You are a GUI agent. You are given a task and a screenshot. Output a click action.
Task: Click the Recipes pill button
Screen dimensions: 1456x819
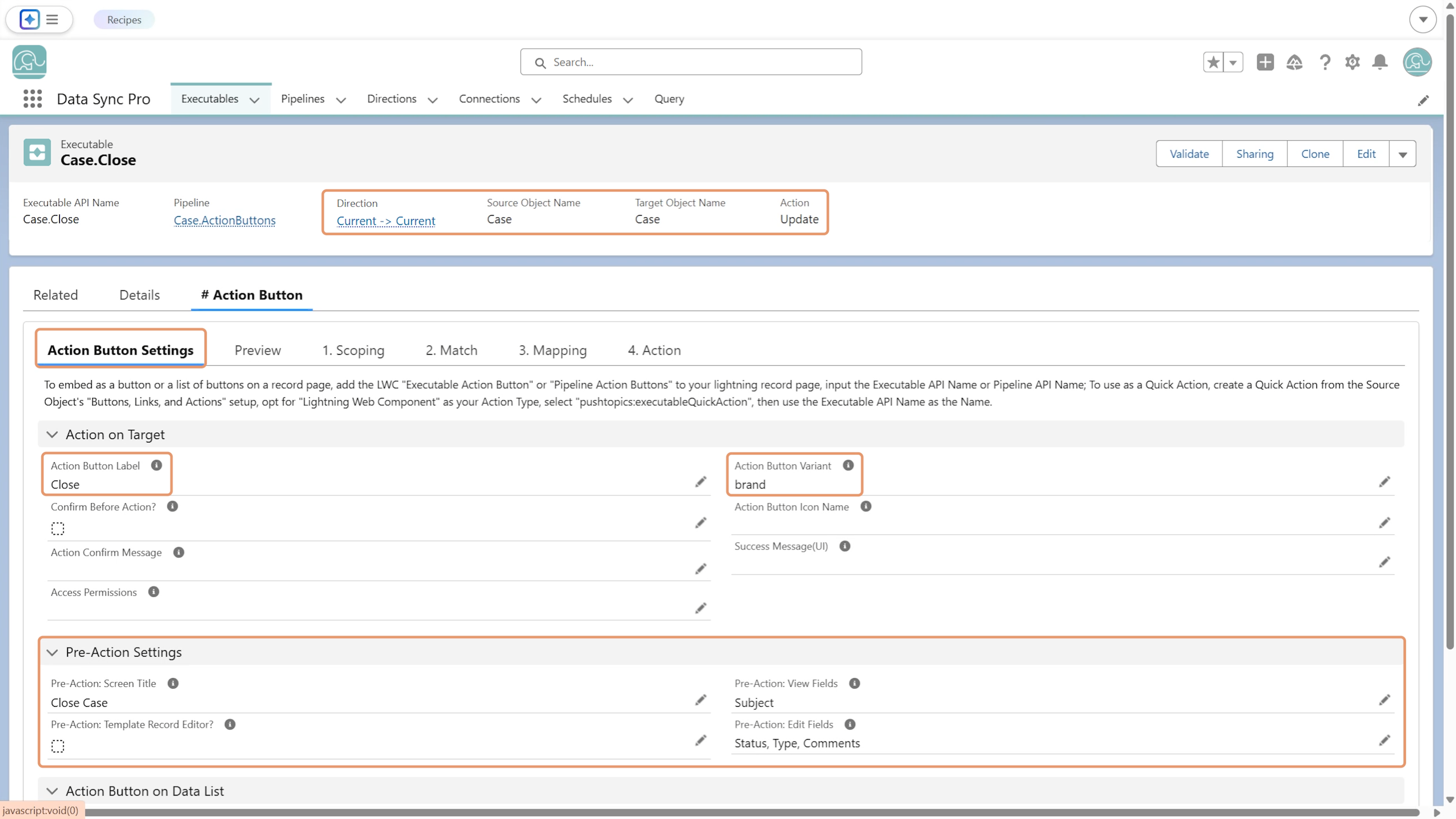click(x=124, y=19)
